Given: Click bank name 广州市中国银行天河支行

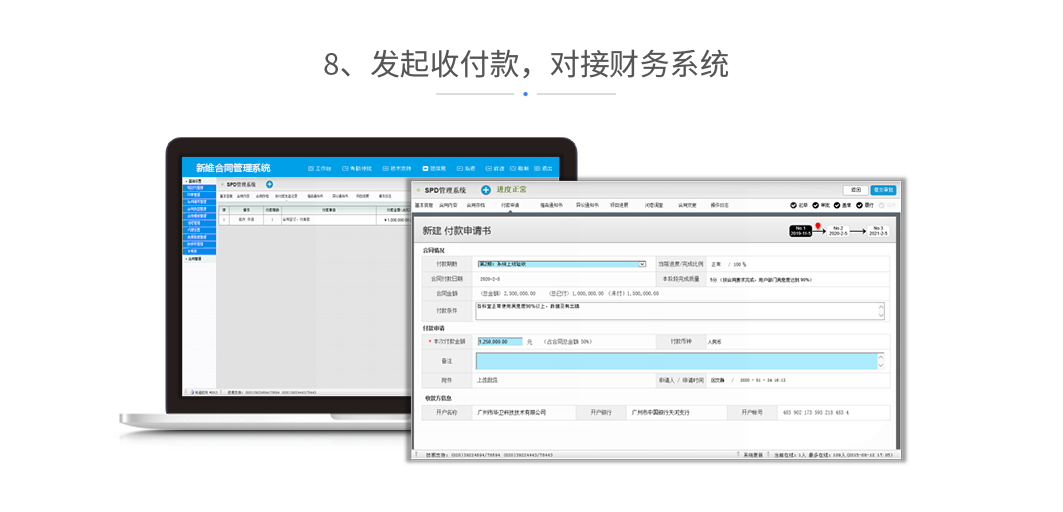Looking at the screenshot, I should click(660, 412).
